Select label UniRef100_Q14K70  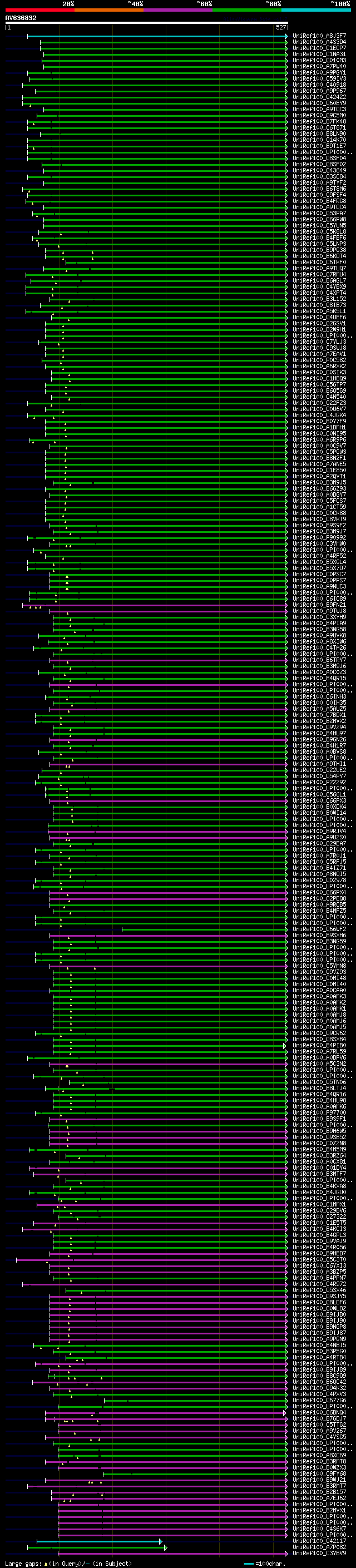tap(319, 140)
